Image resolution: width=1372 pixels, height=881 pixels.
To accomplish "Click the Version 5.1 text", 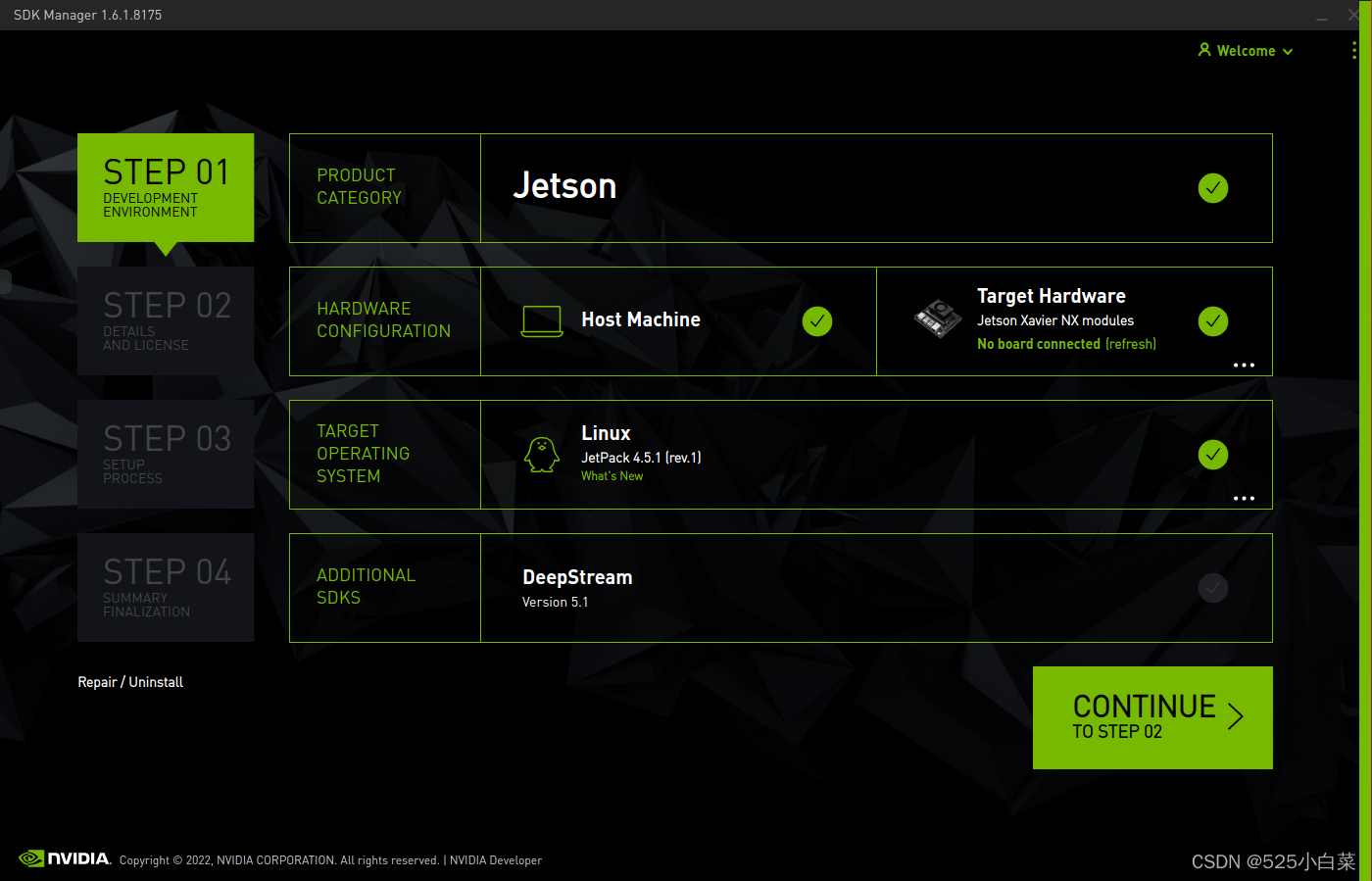I will (556, 603).
